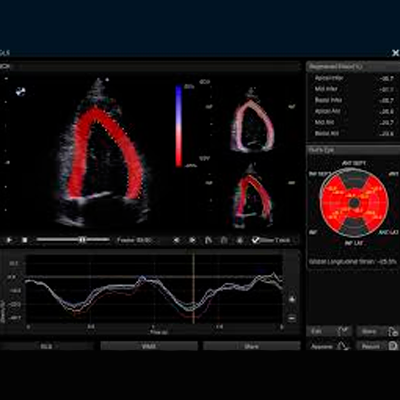Click the icon to the right of the ECG icon
400x400 pixels.
(x=224, y=240)
